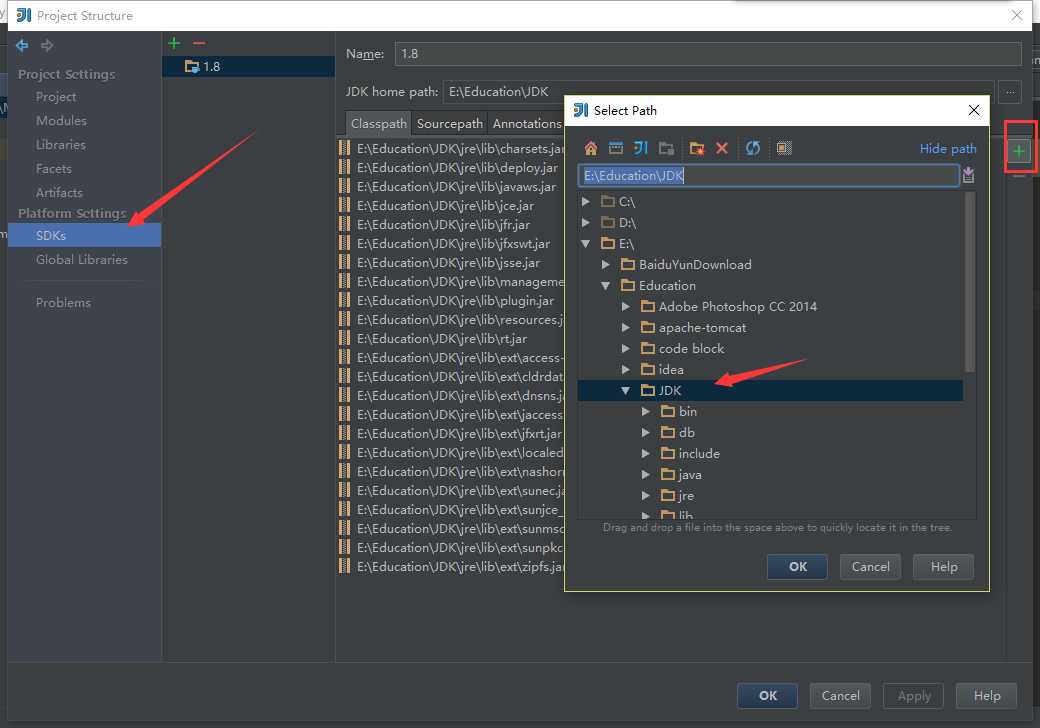Click the Project directory icon in Select Path toolbar
Image resolution: width=1040 pixels, height=728 pixels.
641,149
